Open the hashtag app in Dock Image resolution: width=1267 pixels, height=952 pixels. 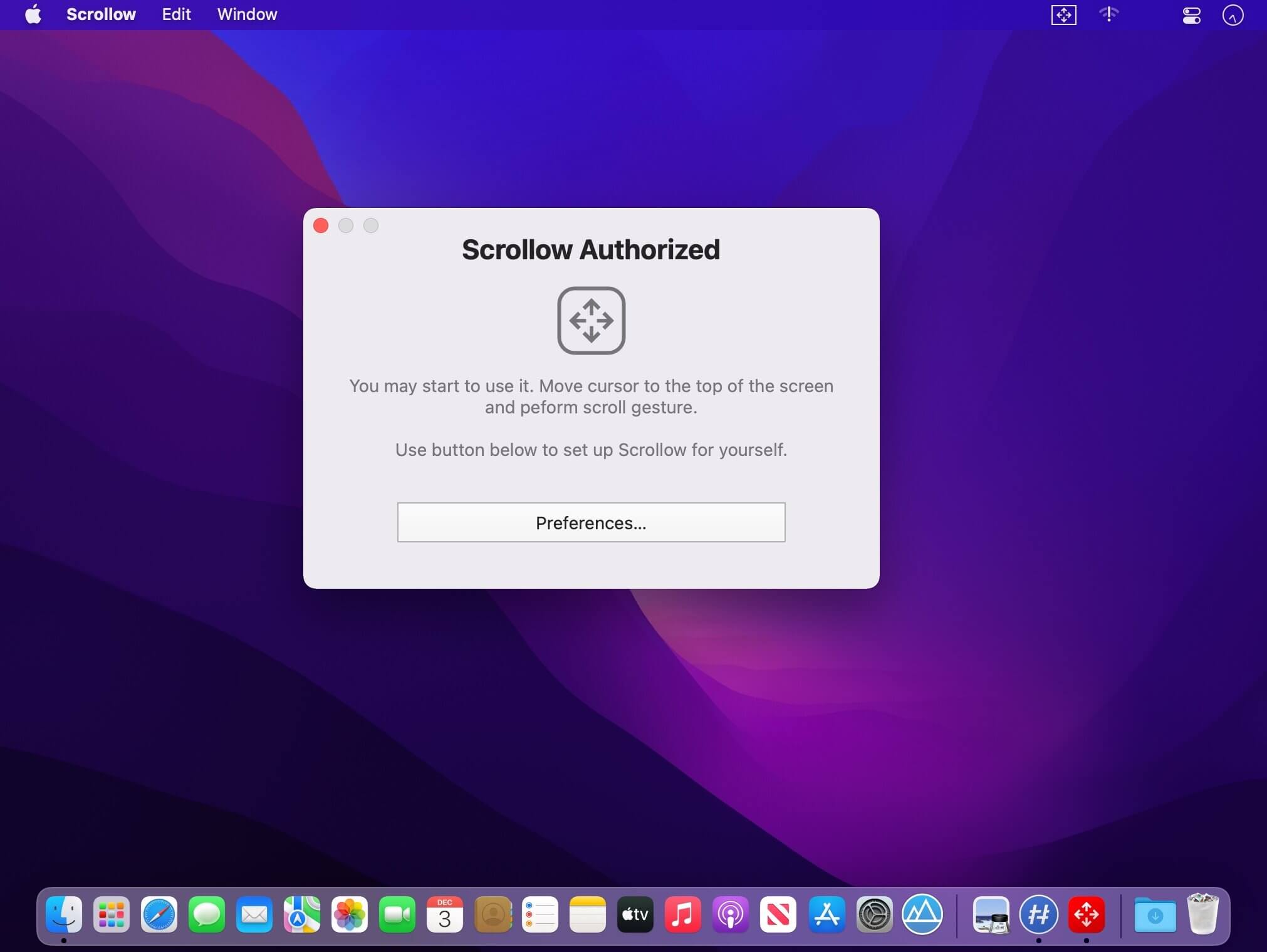(1038, 915)
